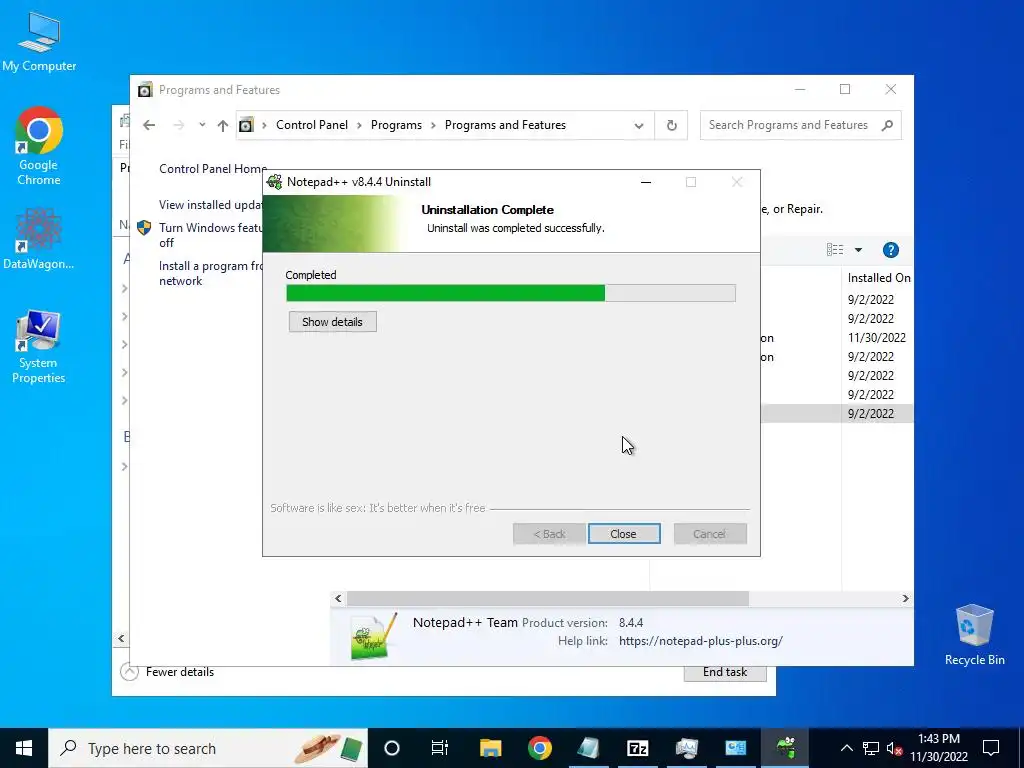Click End task in Task Manager

[x=725, y=672]
